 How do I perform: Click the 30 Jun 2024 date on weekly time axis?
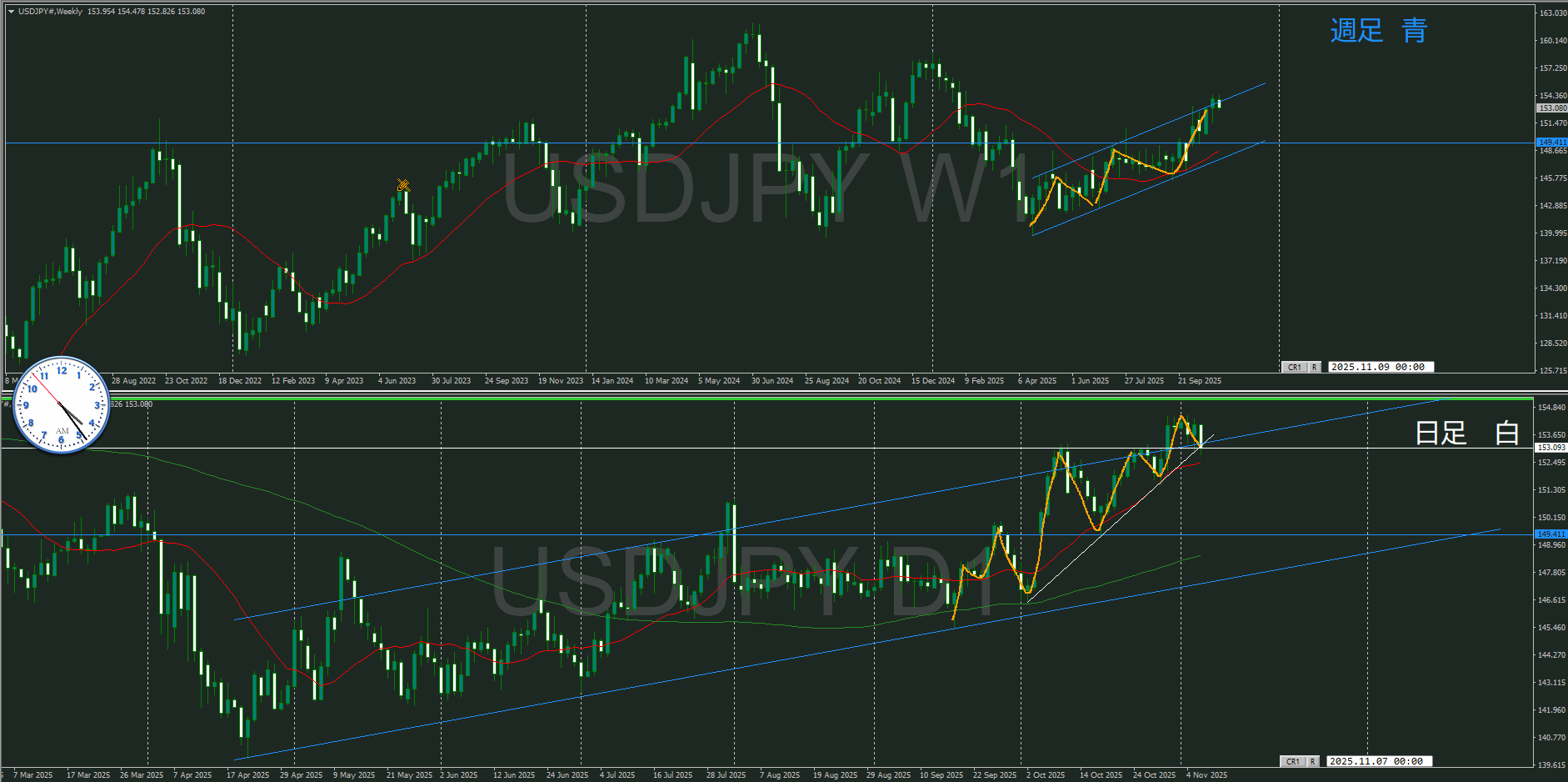coord(772,381)
